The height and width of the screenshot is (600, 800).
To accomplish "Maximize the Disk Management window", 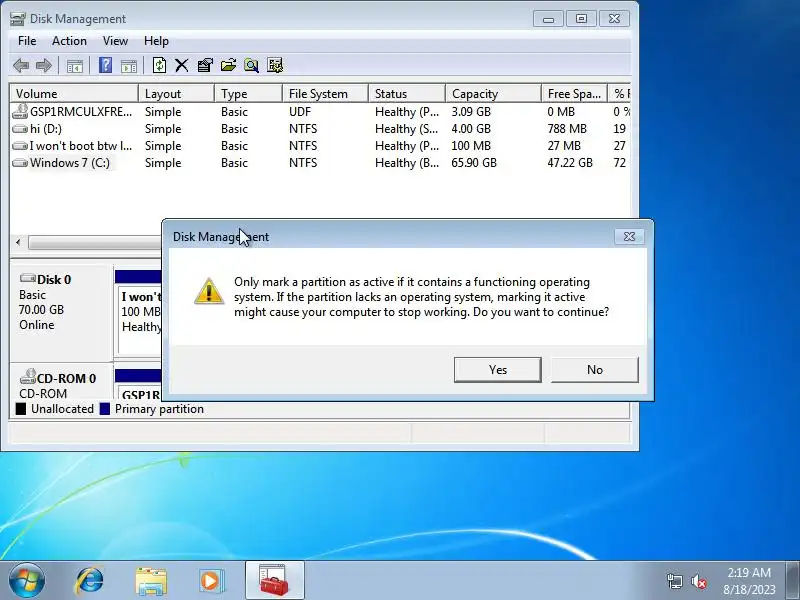I will pyautogui.click(x=581, y=19).
